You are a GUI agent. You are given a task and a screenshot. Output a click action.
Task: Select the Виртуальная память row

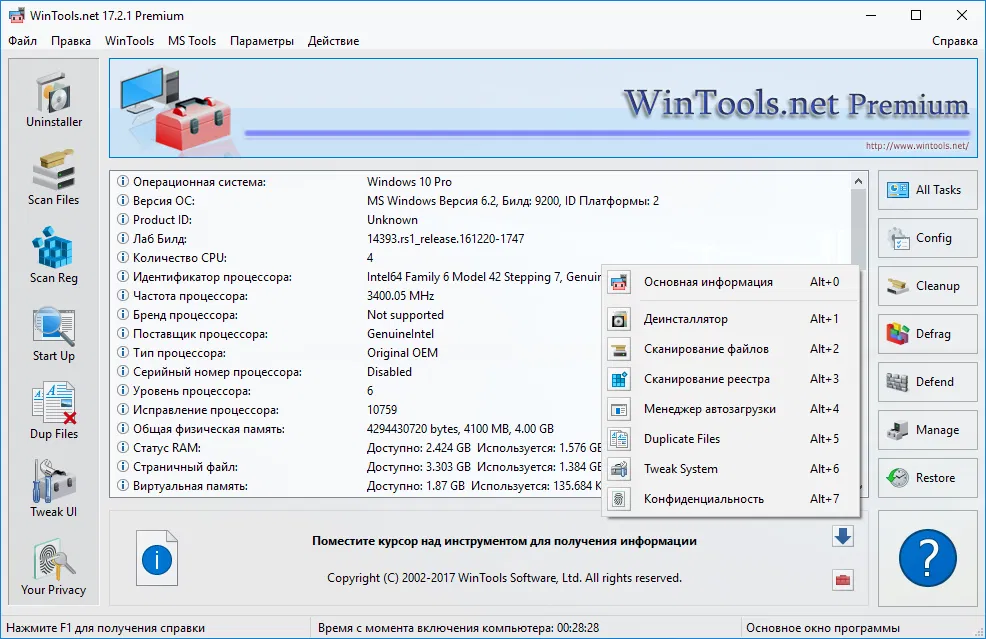[x=358, y=486]
